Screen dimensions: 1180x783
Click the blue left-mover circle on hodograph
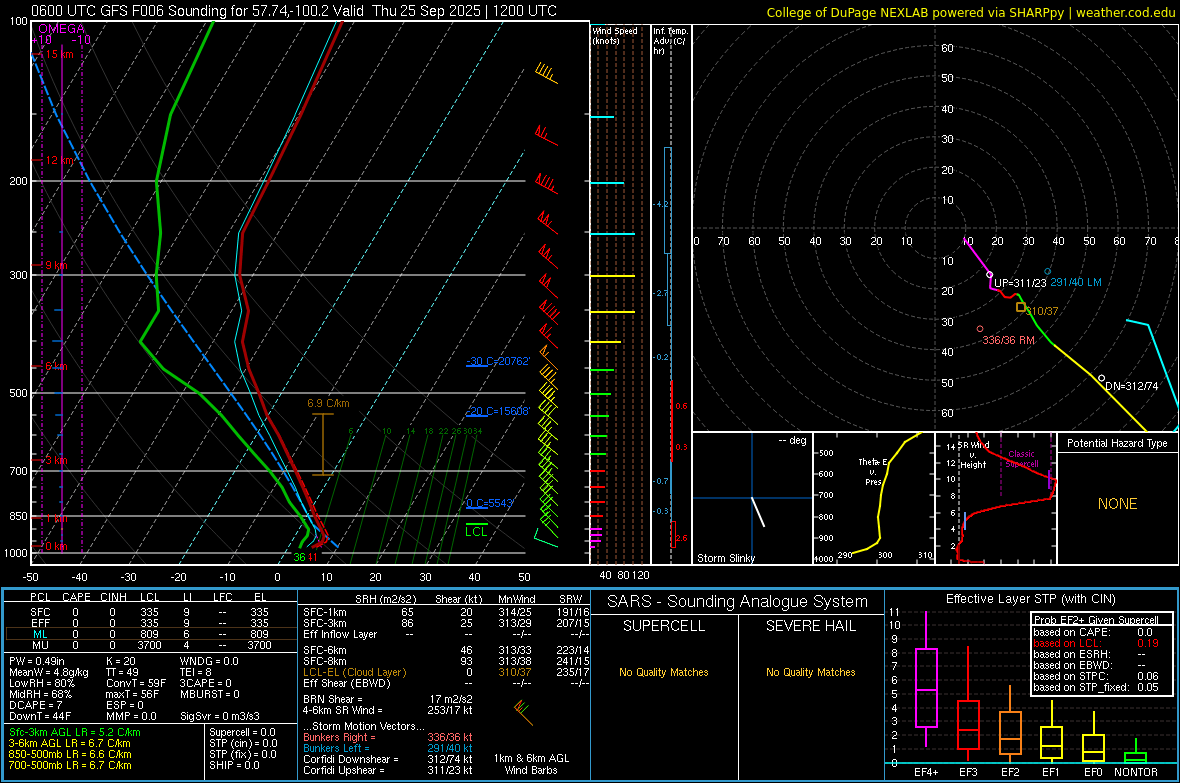click(x=1048, y=271)
